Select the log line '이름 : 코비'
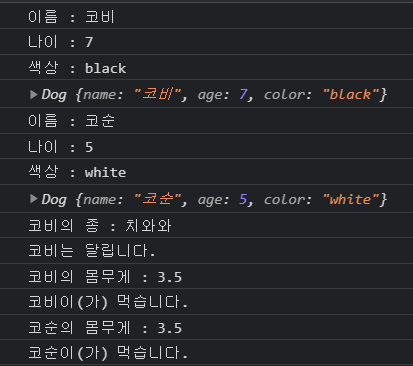 (x=71, y=17)
